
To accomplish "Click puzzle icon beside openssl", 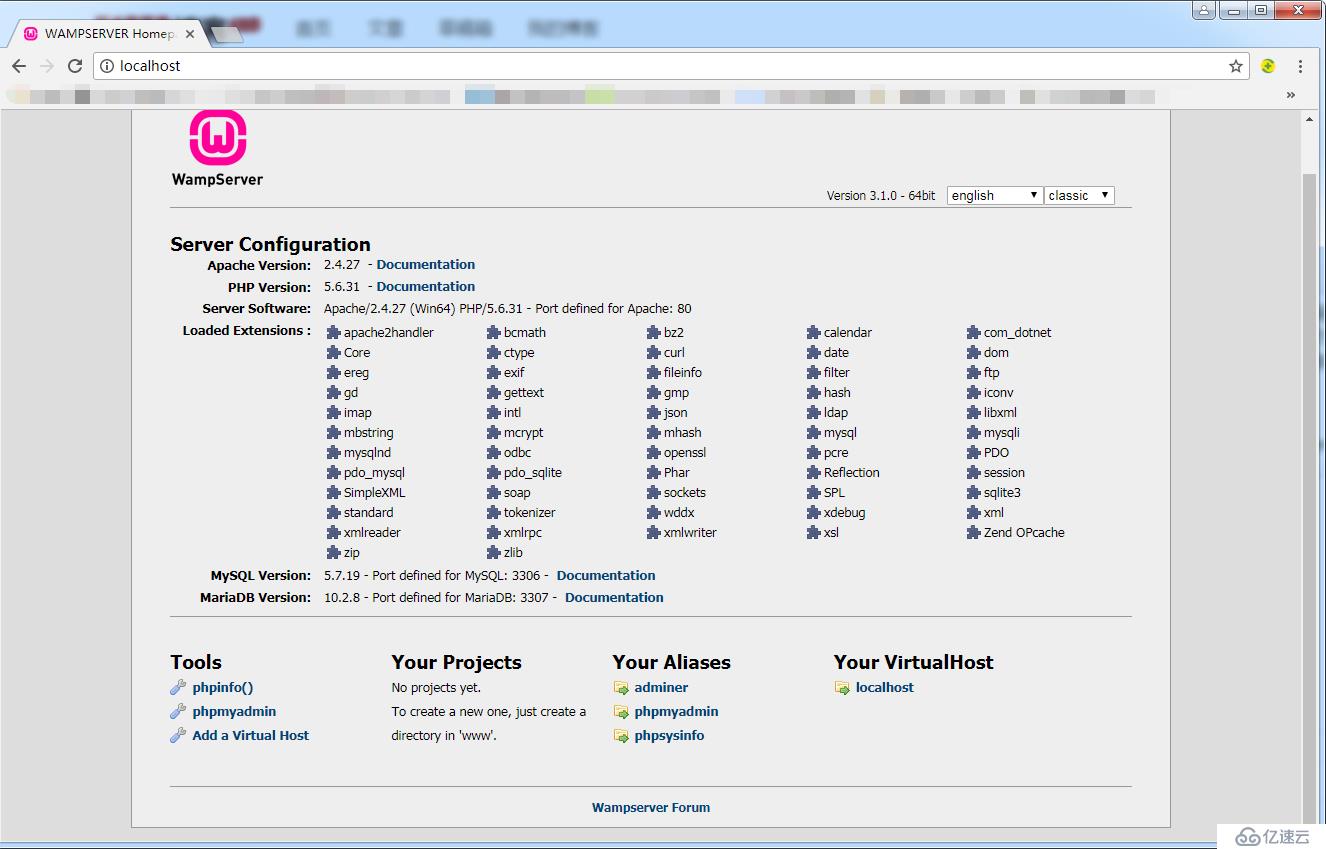I will [654, 452].
